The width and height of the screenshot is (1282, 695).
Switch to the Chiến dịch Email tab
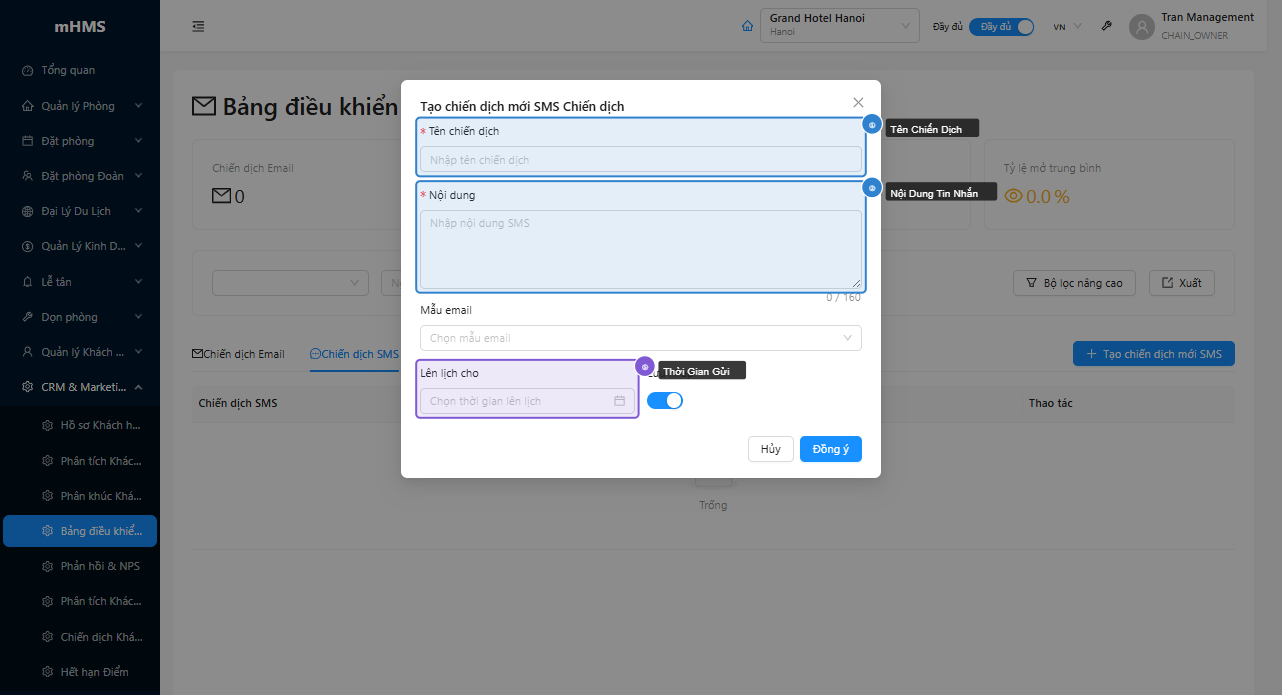pyautogui.click(x=238, y=354)
